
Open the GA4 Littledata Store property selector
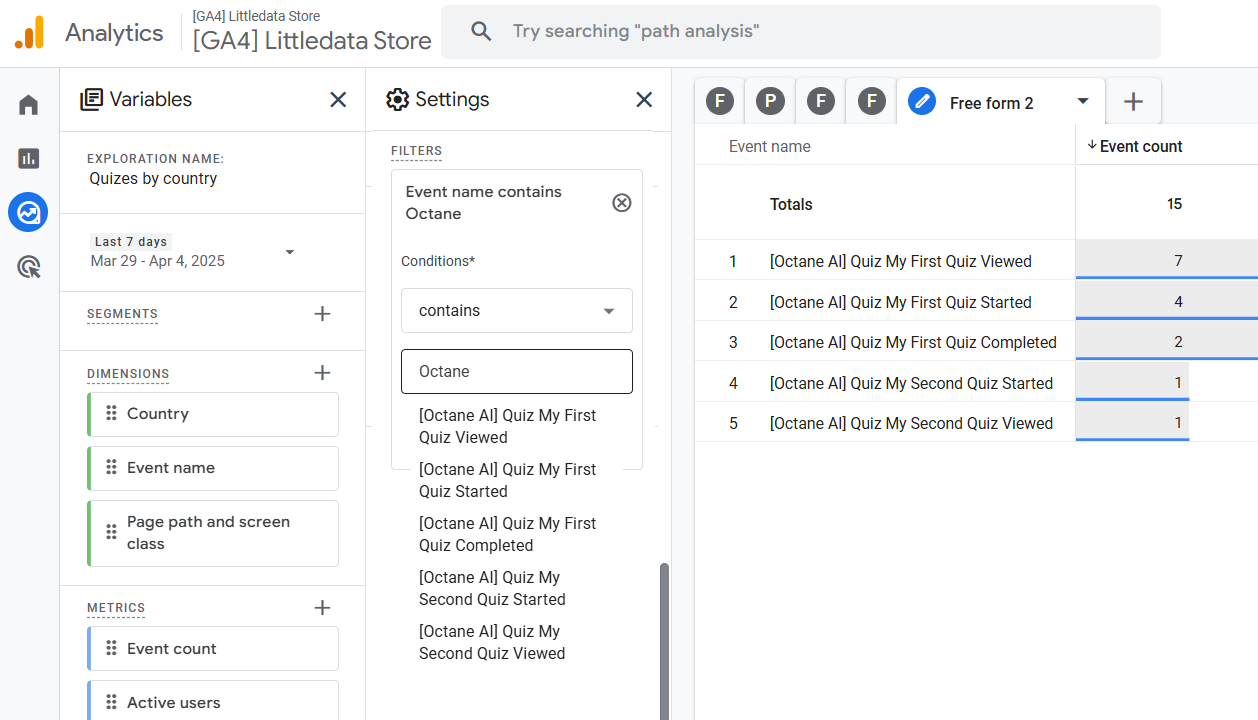pos(312,33)
